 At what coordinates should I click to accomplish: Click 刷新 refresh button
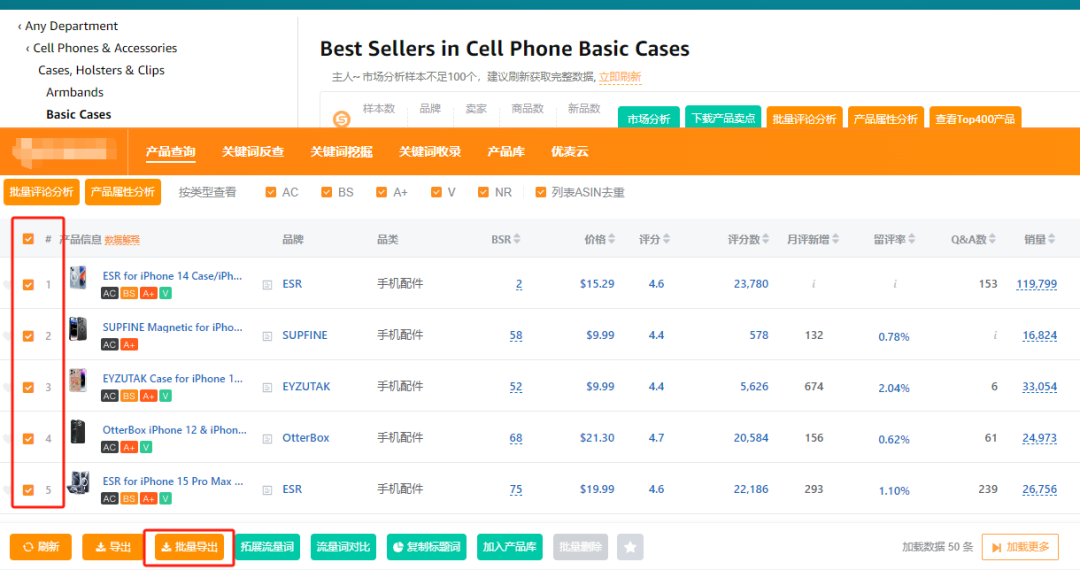(41, 547)
